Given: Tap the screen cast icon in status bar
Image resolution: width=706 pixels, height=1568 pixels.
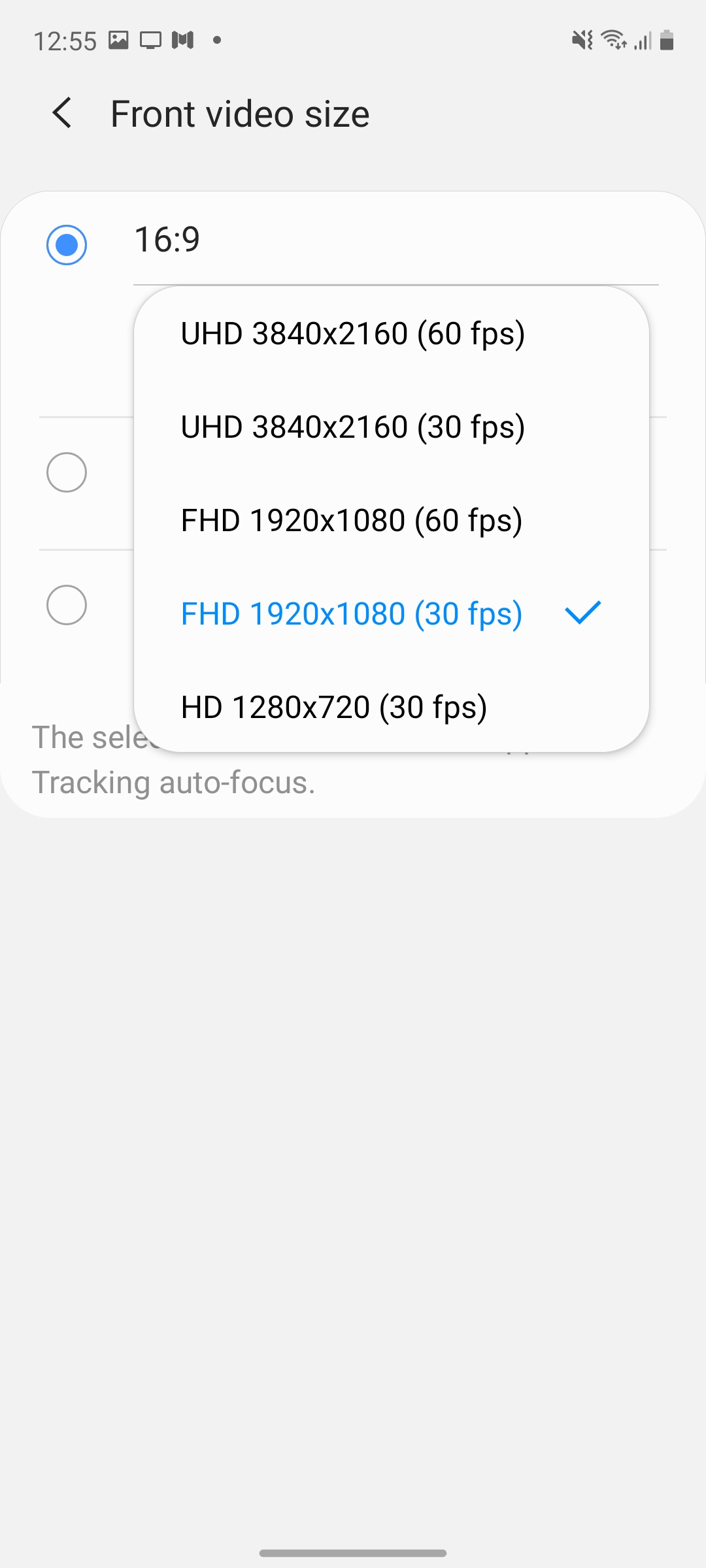Looking at the screenshot, I should coord(150,41).
